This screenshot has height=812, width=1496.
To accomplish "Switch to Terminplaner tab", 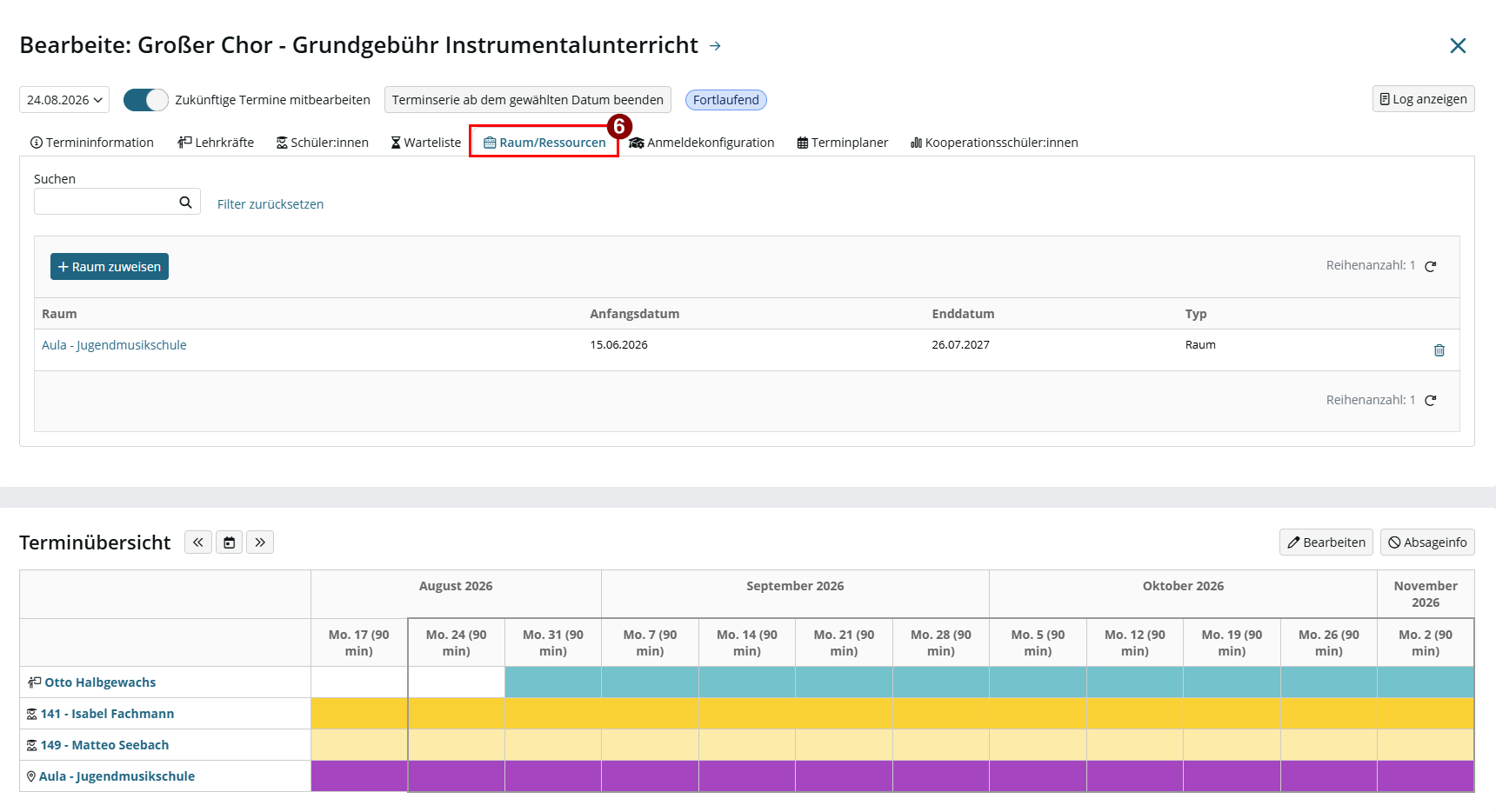I will pos(843,143).
